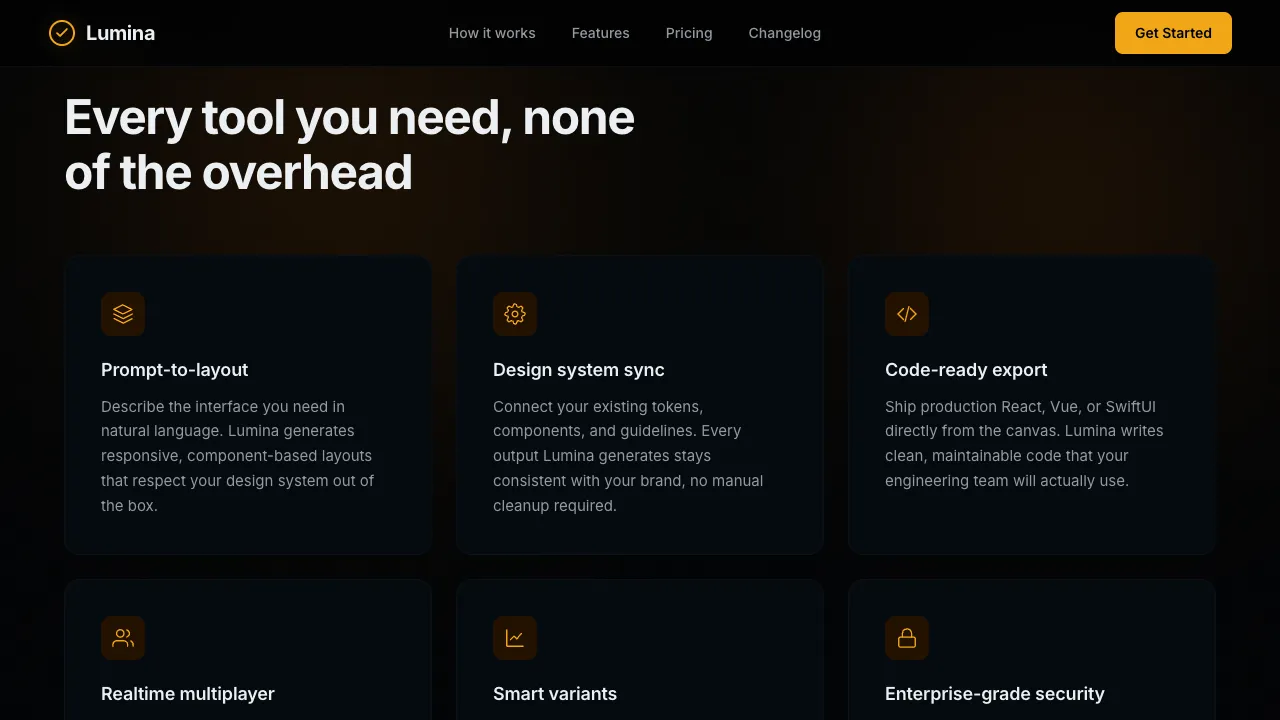Click the 'Ship production React, Vue' description
This screenshot has width=1280, height=720.
(1024, 444)
